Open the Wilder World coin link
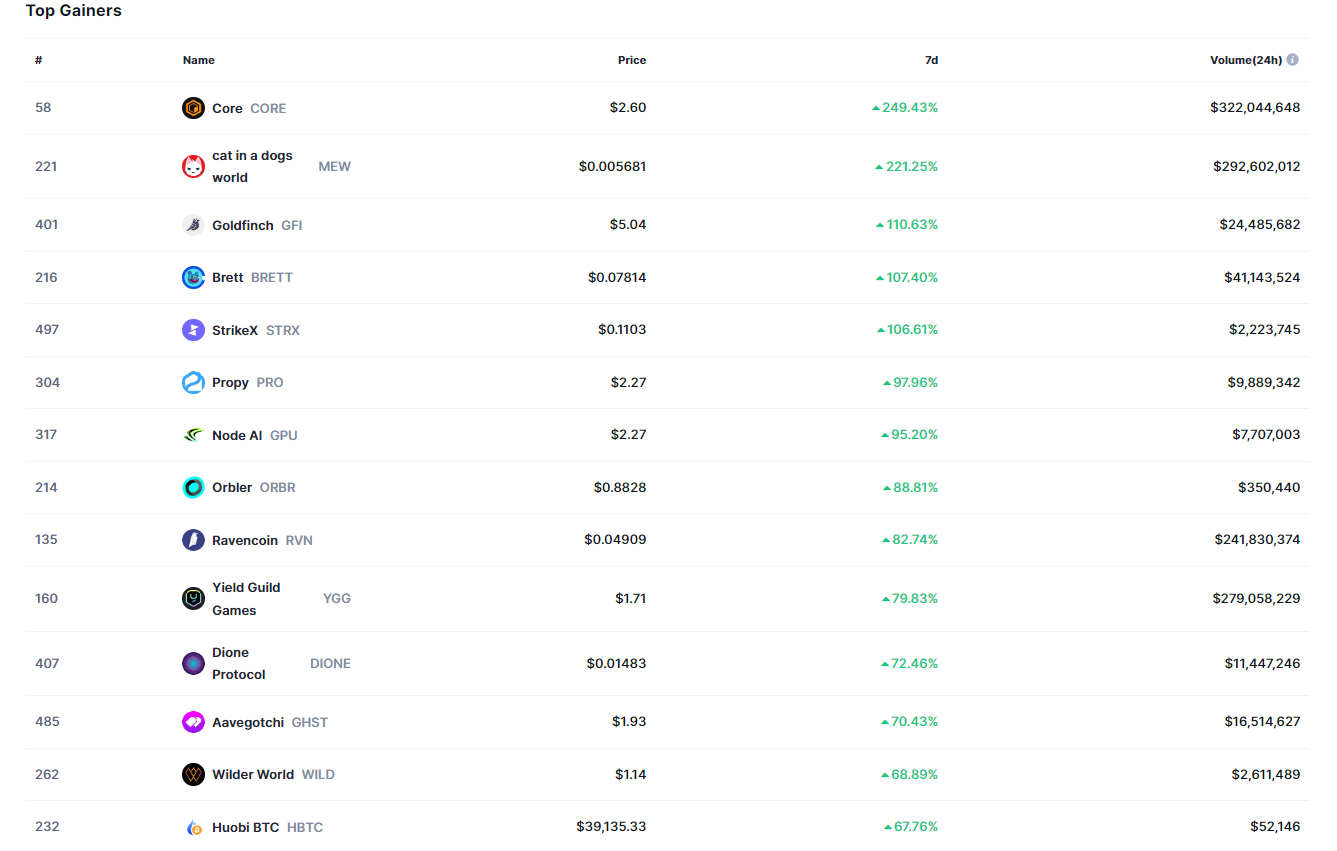The width and height of the screenshot is (1337, 851). [253, 774]
